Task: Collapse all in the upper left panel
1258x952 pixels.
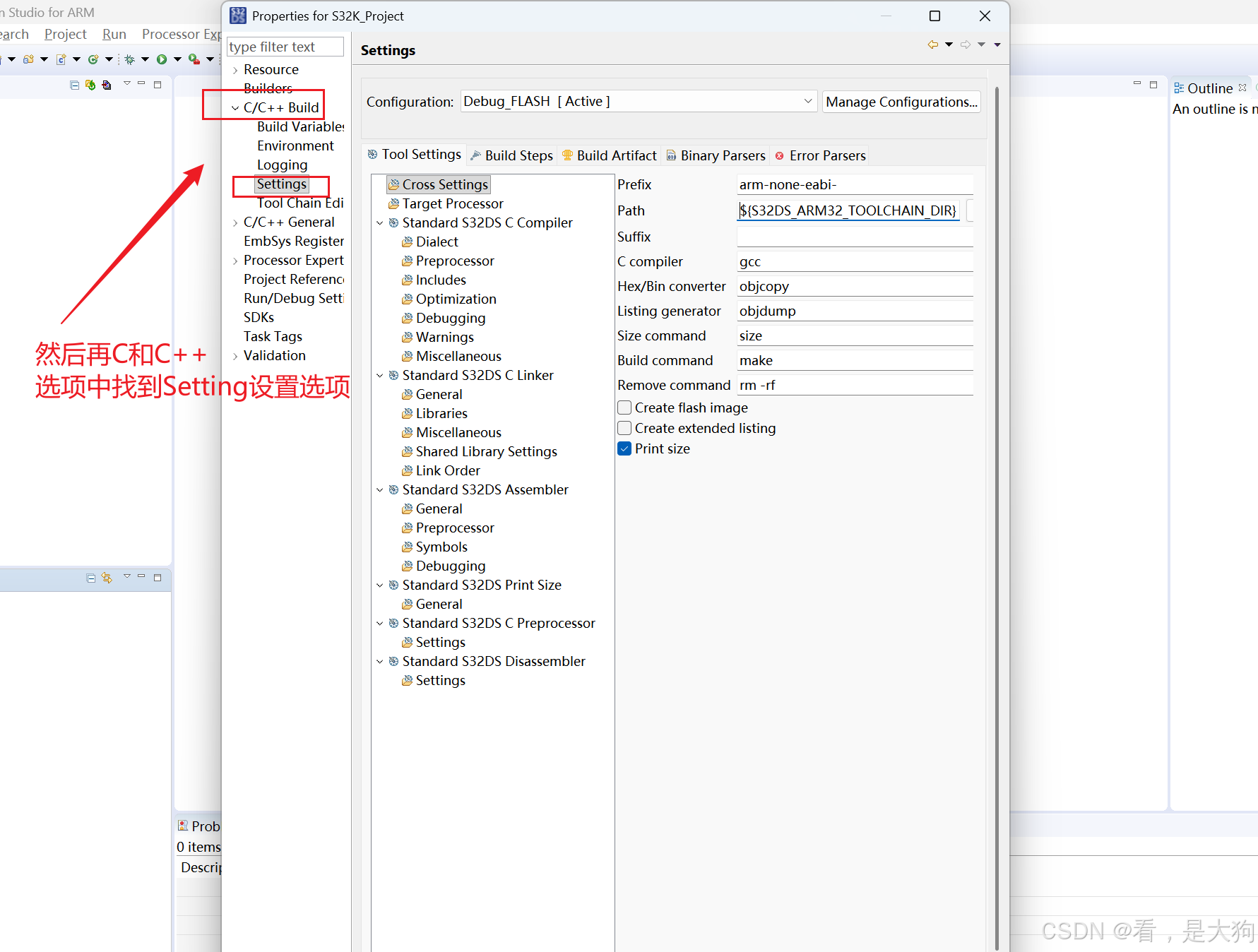Action: 74,85
